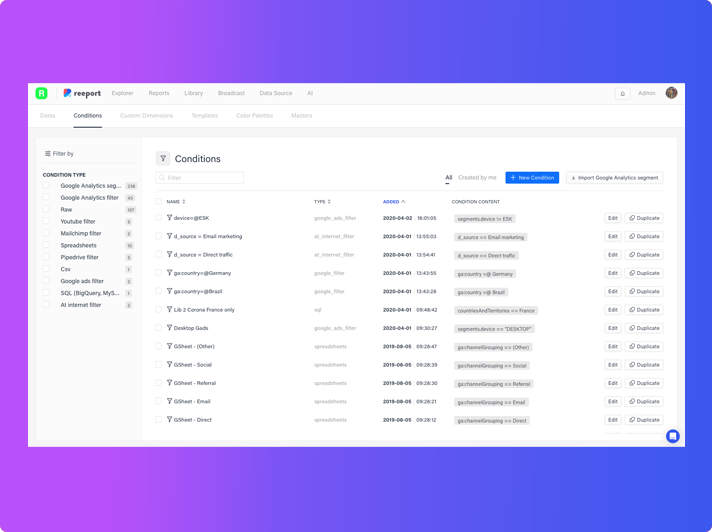The height and width of the screenshot is (532, 712).
Task: Sort by the TYPE column arrows
Action: pos(329,202)
